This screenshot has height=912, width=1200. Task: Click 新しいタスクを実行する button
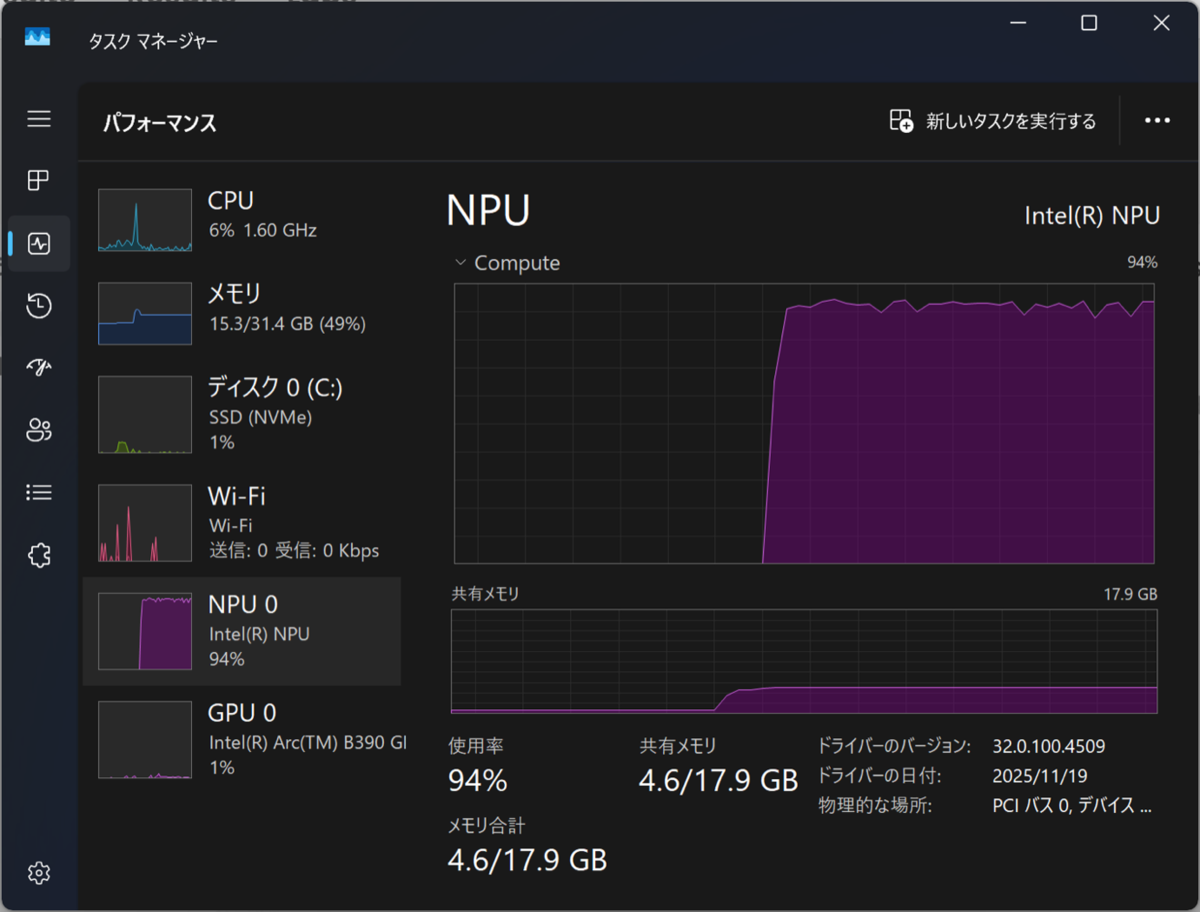coord(993,121)
